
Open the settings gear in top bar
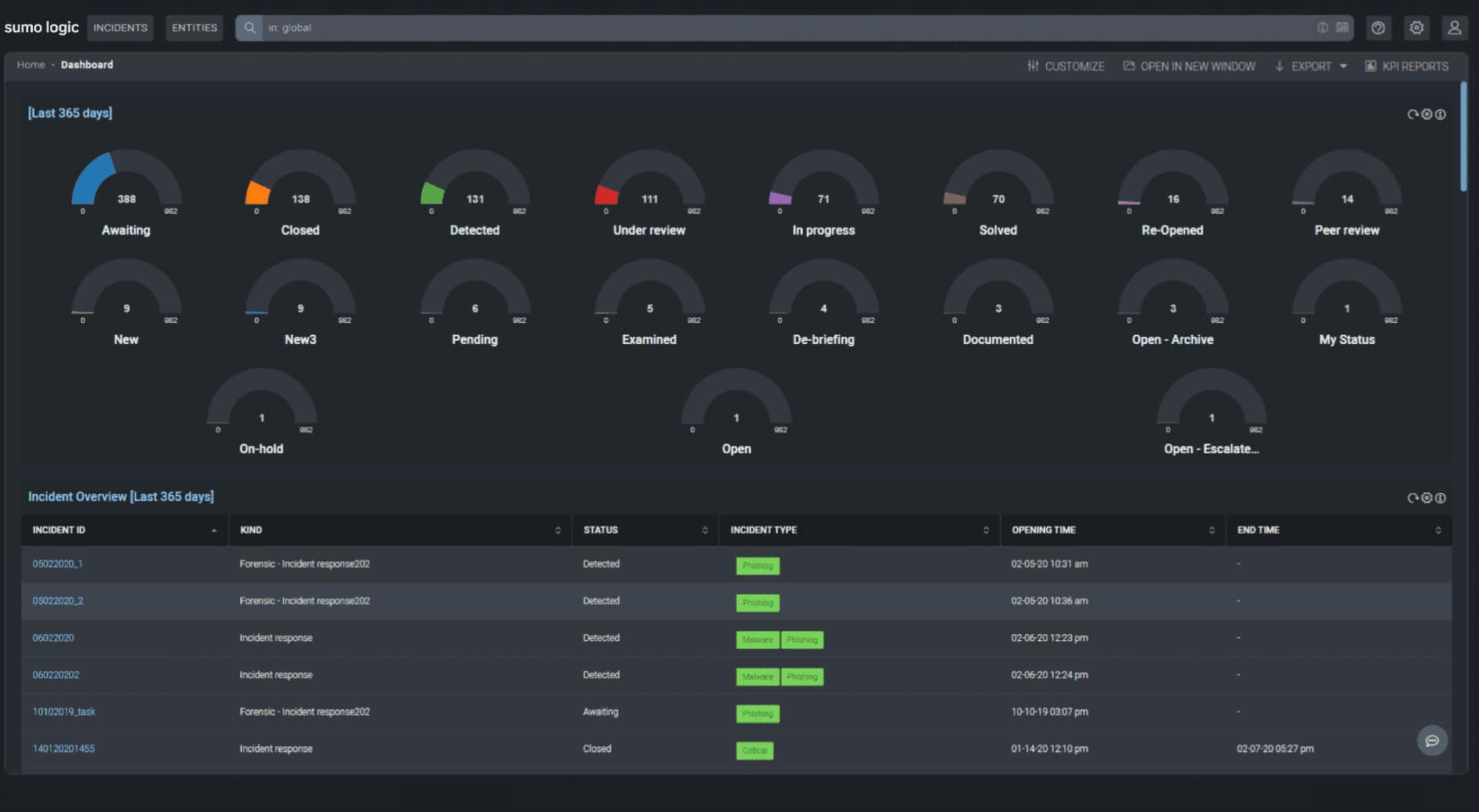tap(1416, 27)
